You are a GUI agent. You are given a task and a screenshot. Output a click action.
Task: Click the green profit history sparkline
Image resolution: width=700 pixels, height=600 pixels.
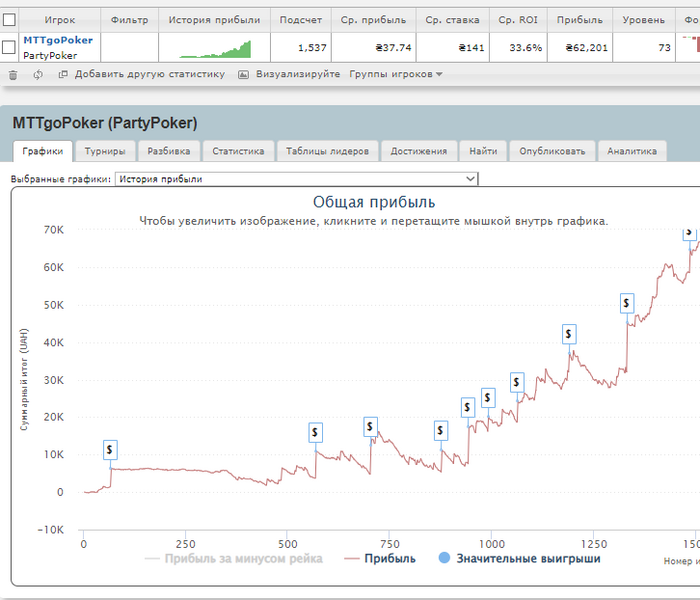215,50
